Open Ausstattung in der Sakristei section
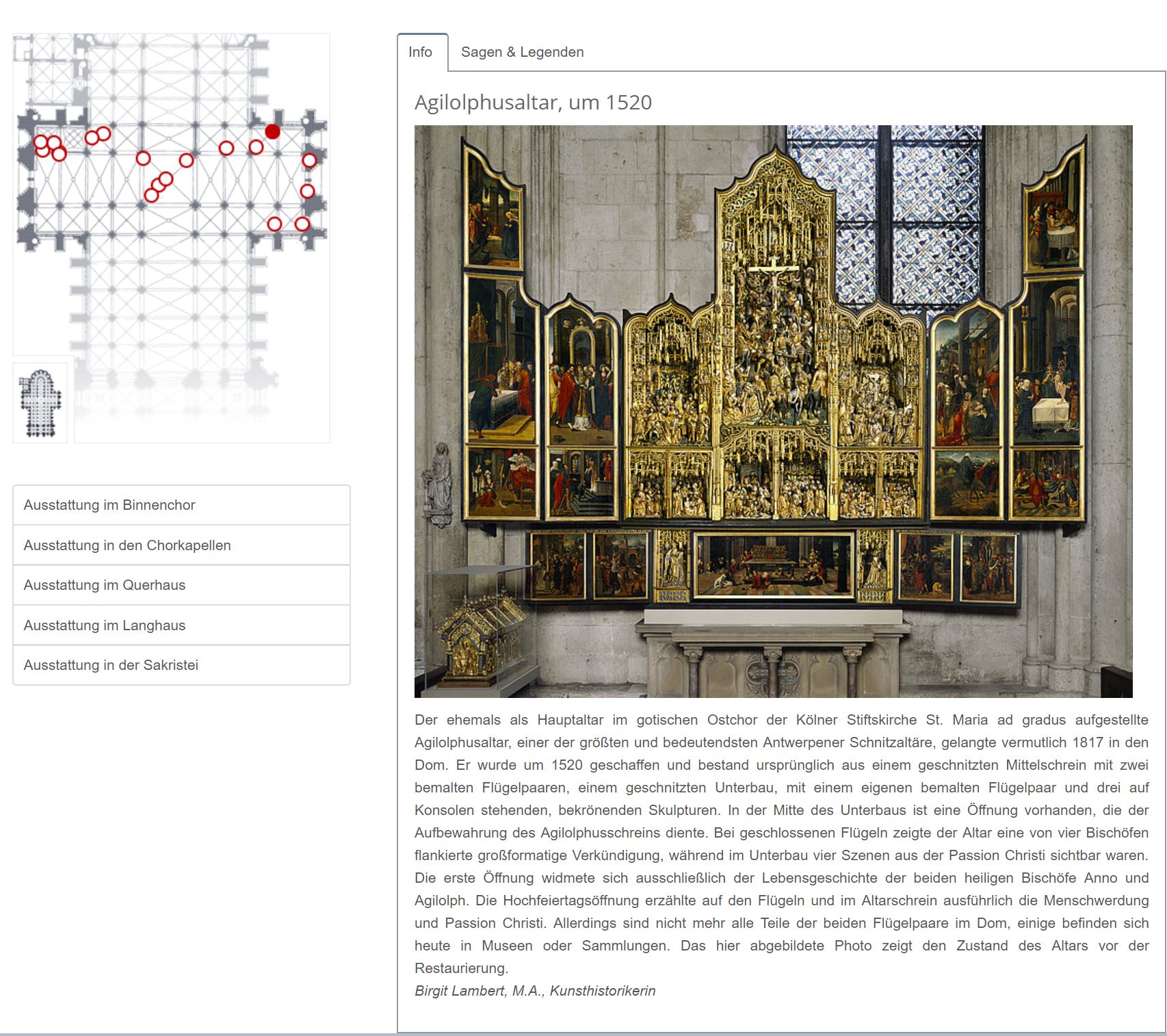Viewport: 1167px width, 1036px height. click(x=181, y=665)
